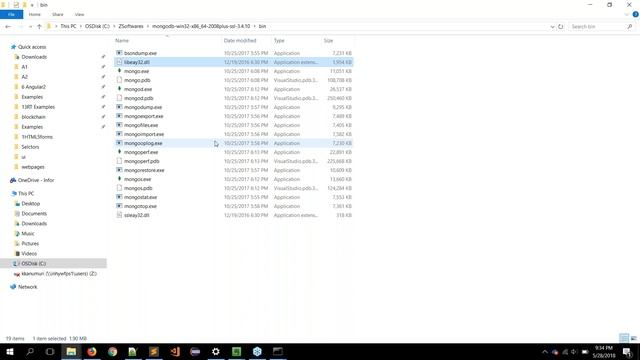Open the Command Prompt taskbar icon
The image size is (640, 360).
(278, 351)
